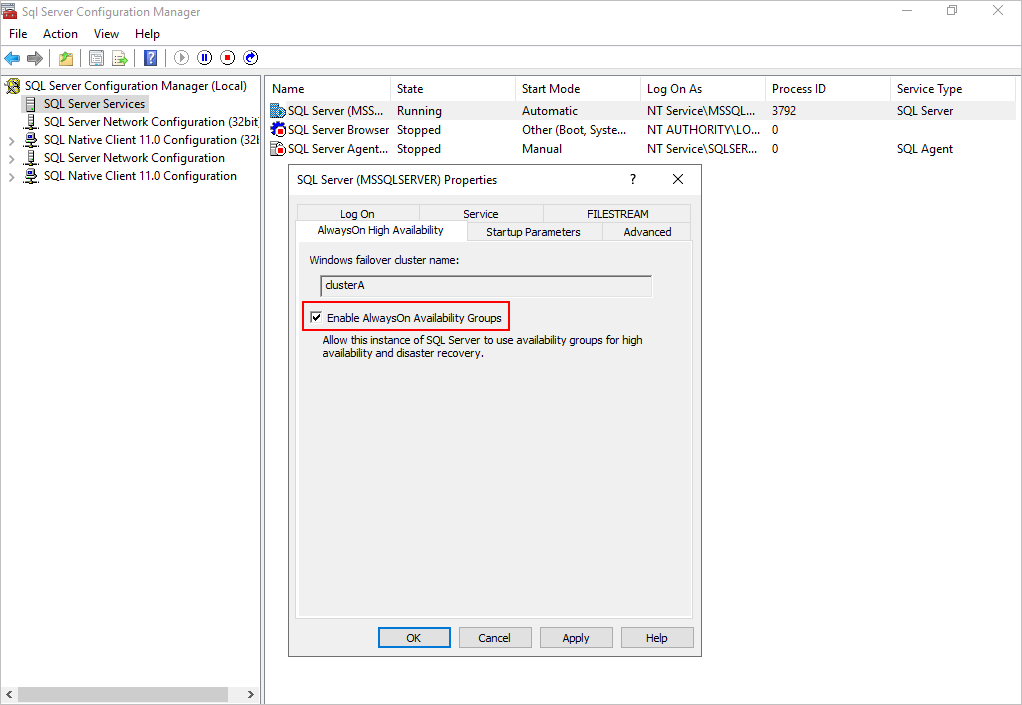Switch to the FILESTREAM tab

coord(617,214)
